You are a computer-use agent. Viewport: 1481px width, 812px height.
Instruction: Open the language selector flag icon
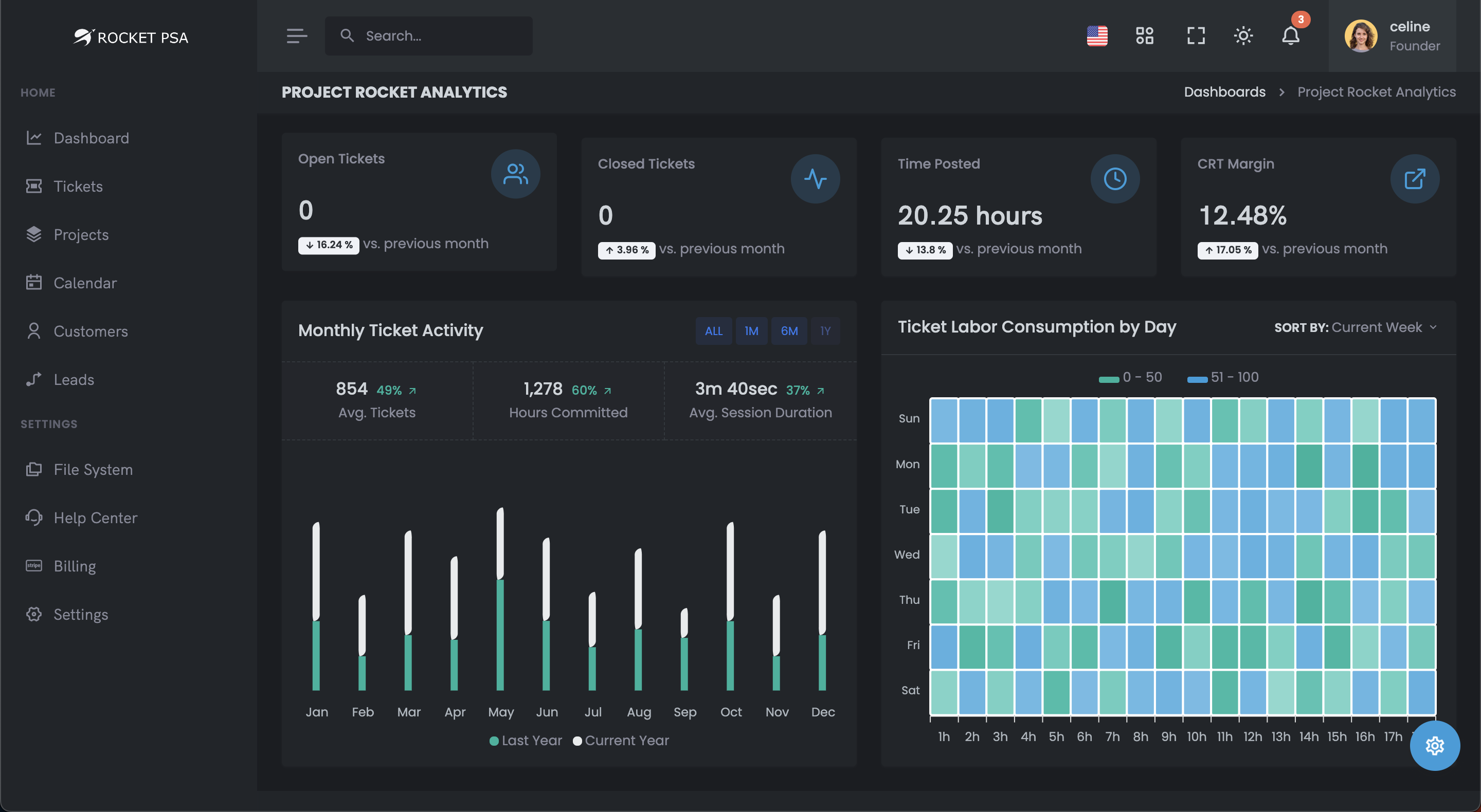point(1097,35)
